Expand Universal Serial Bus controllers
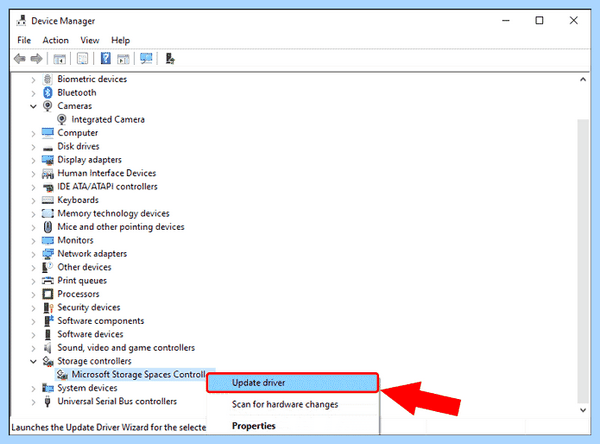The height and width of the screenshot is (444, 600). tap(33, 402)
